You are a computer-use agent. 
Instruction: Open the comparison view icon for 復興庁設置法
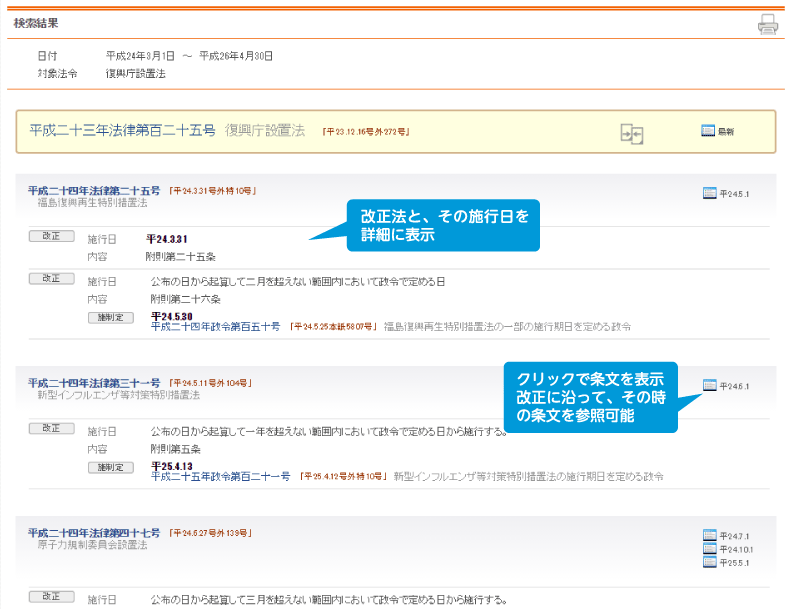coord(632,134)
